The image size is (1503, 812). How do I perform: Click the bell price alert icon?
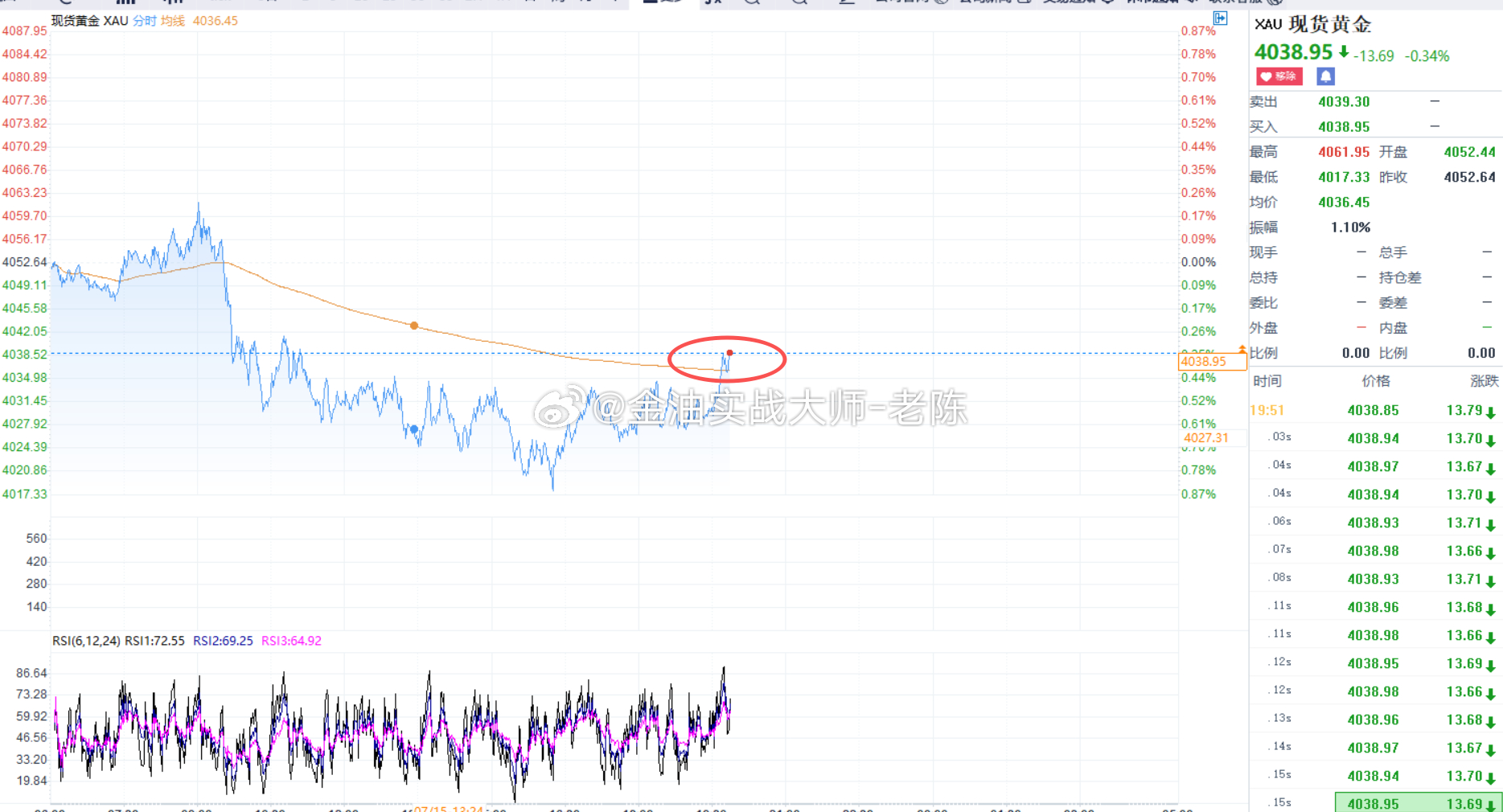pyautogui.click(x=1326, y=76)
